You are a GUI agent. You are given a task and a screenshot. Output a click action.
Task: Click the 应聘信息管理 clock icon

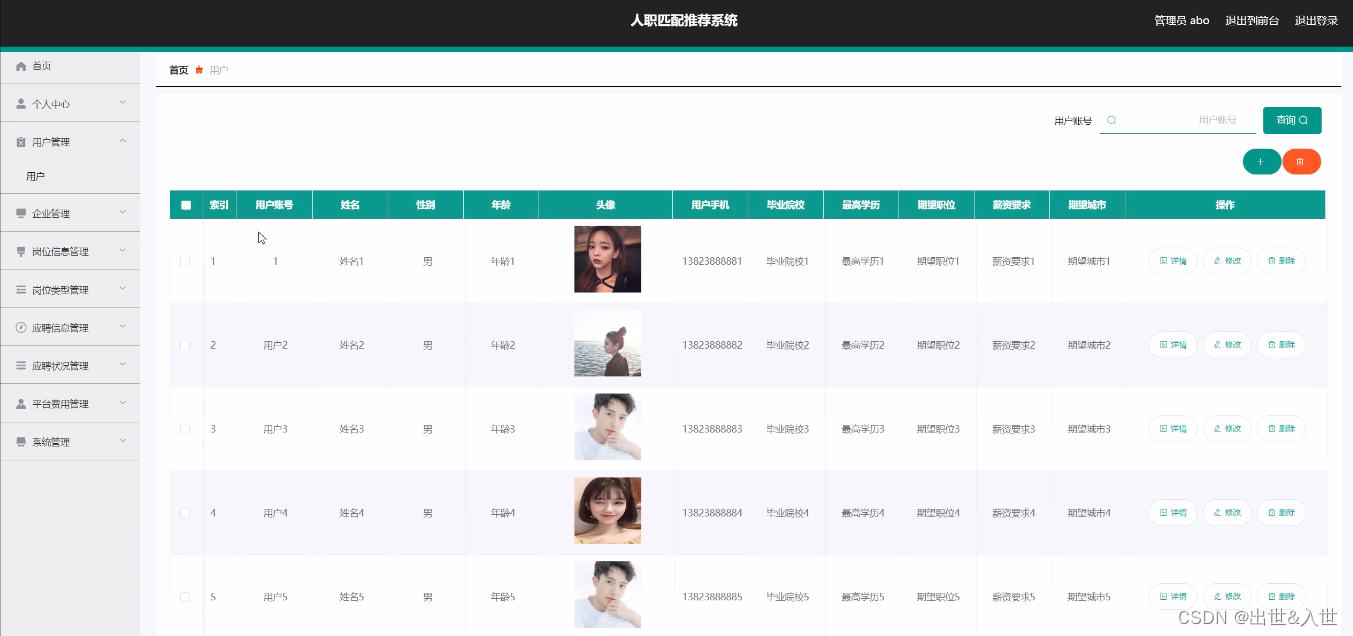tap(22, 326)
